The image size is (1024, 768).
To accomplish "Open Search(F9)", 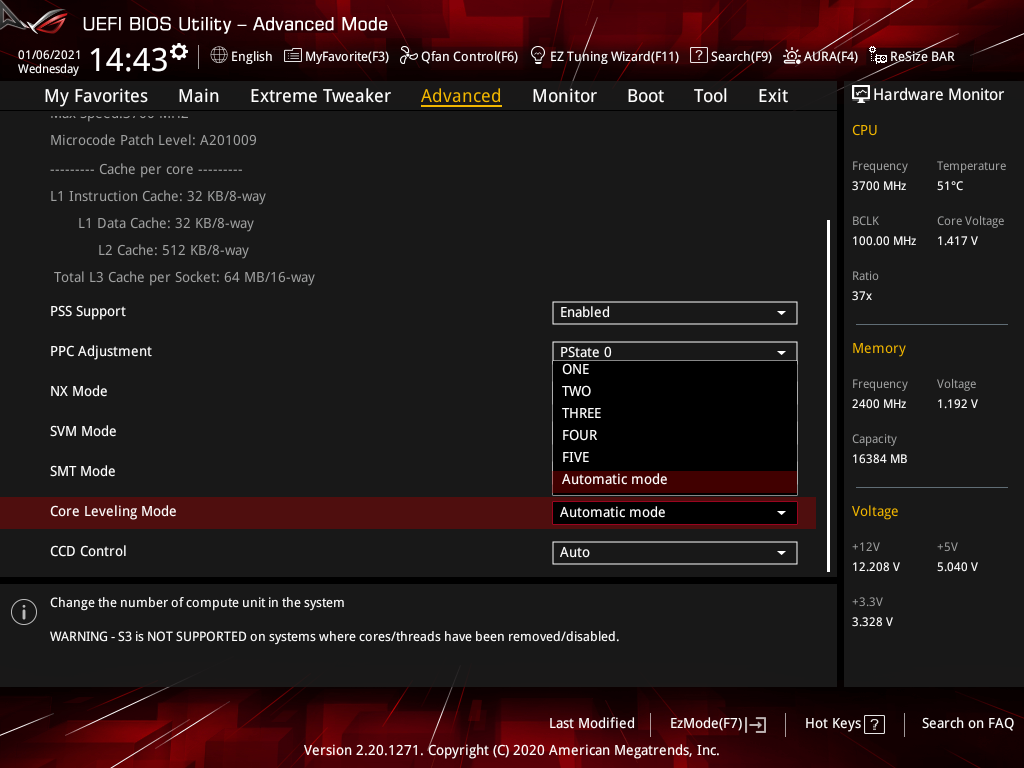I will [731, 56].
